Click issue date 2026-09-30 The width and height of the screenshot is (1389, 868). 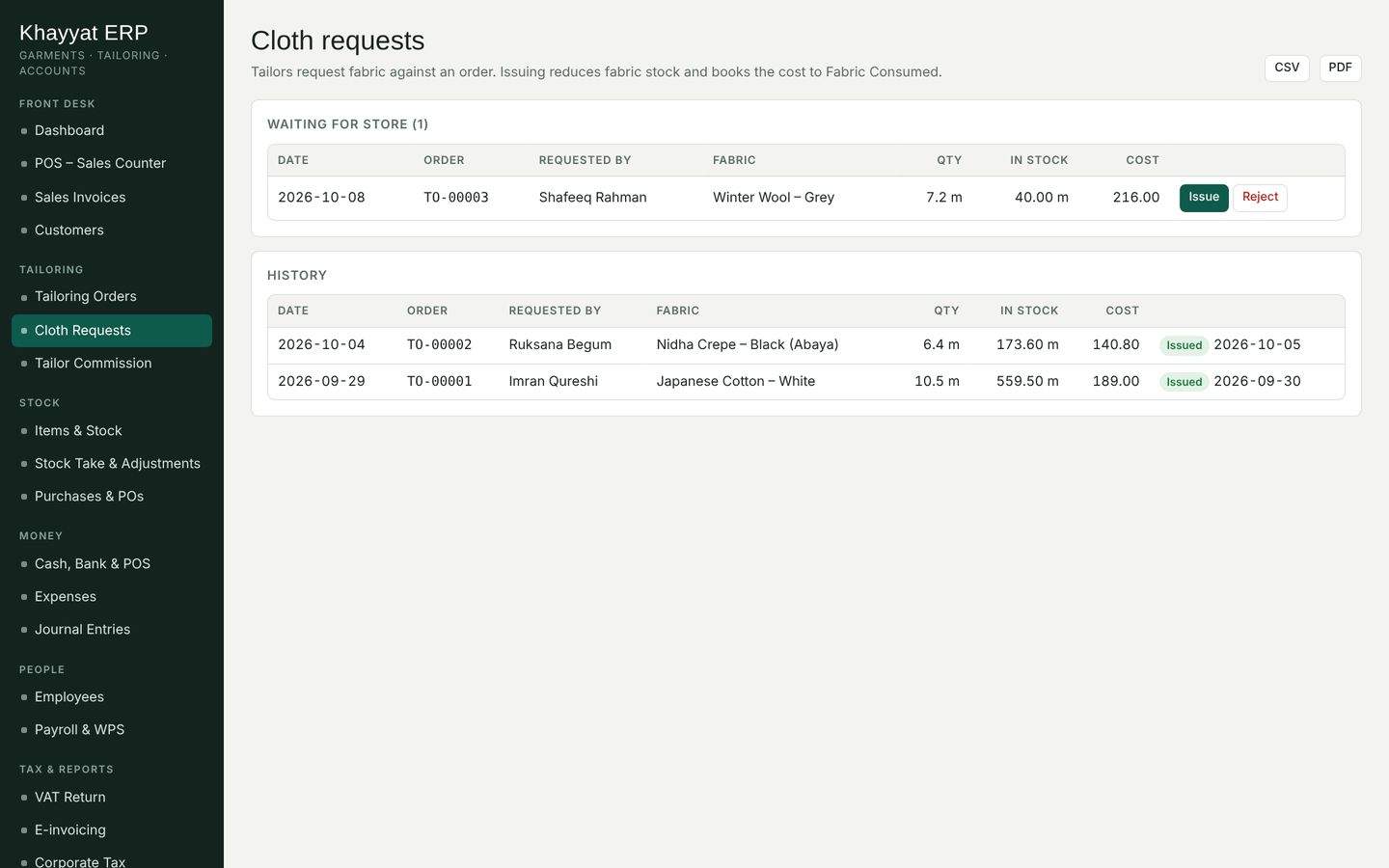coord(1257,382)
